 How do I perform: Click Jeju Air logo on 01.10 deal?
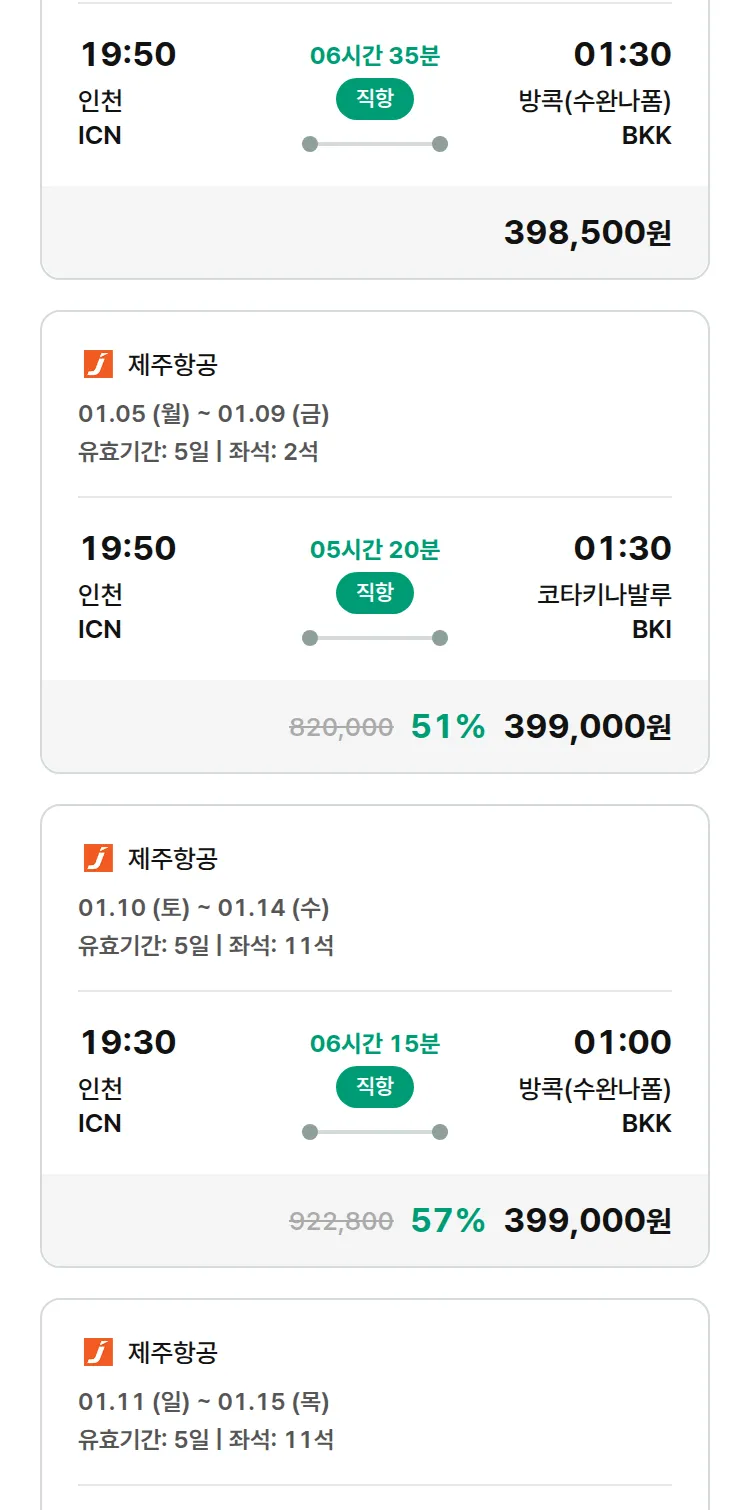98,859
